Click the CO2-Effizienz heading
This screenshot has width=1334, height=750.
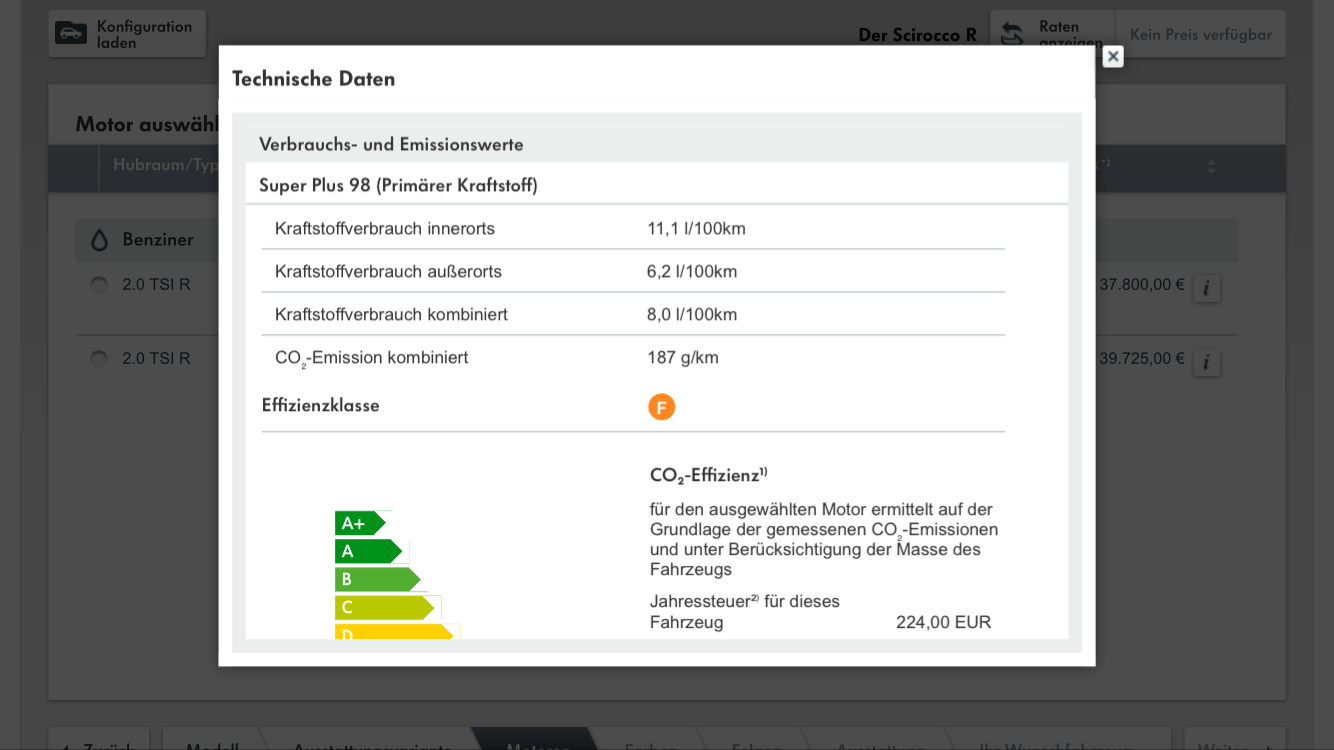coord(708,475)
